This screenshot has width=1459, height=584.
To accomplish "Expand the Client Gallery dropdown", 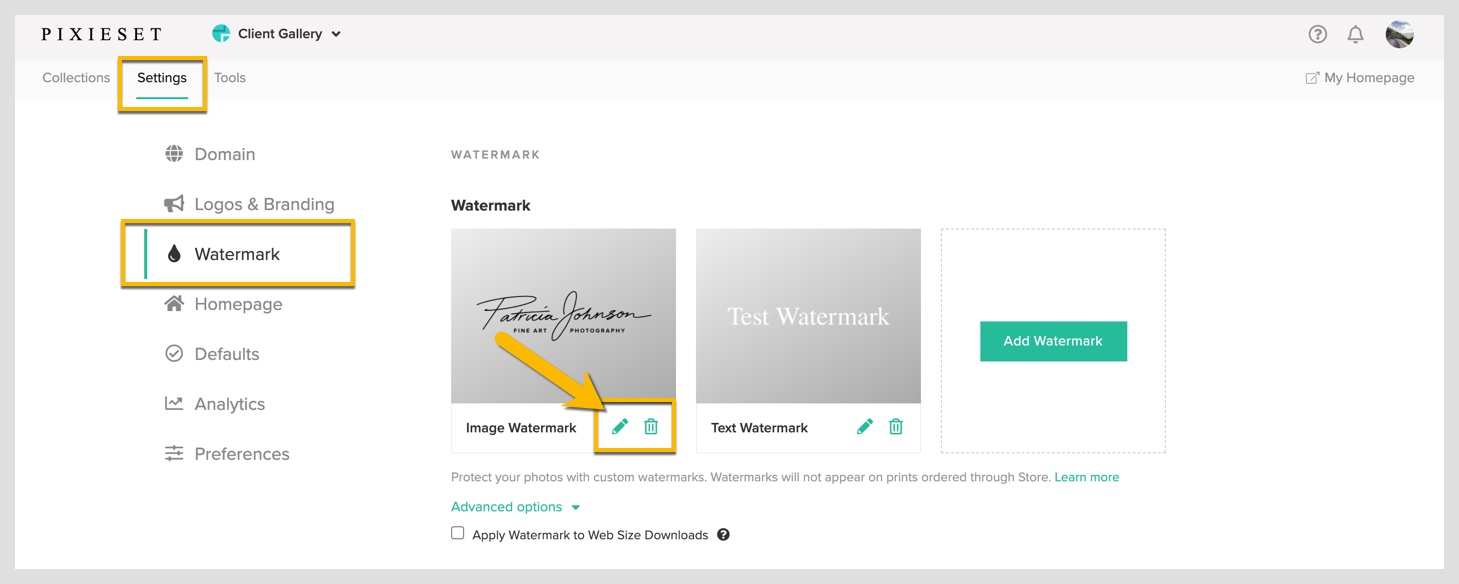I will (x=277, y=34).
